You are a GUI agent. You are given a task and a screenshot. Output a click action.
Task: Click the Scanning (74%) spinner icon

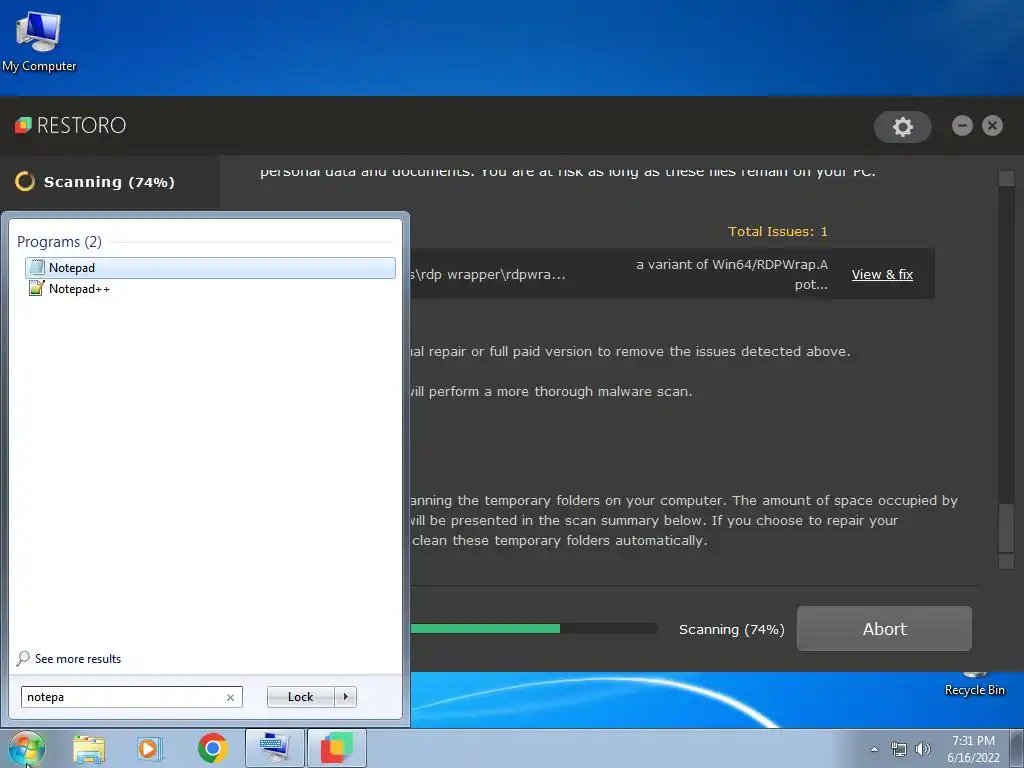[x=25, y=181]
